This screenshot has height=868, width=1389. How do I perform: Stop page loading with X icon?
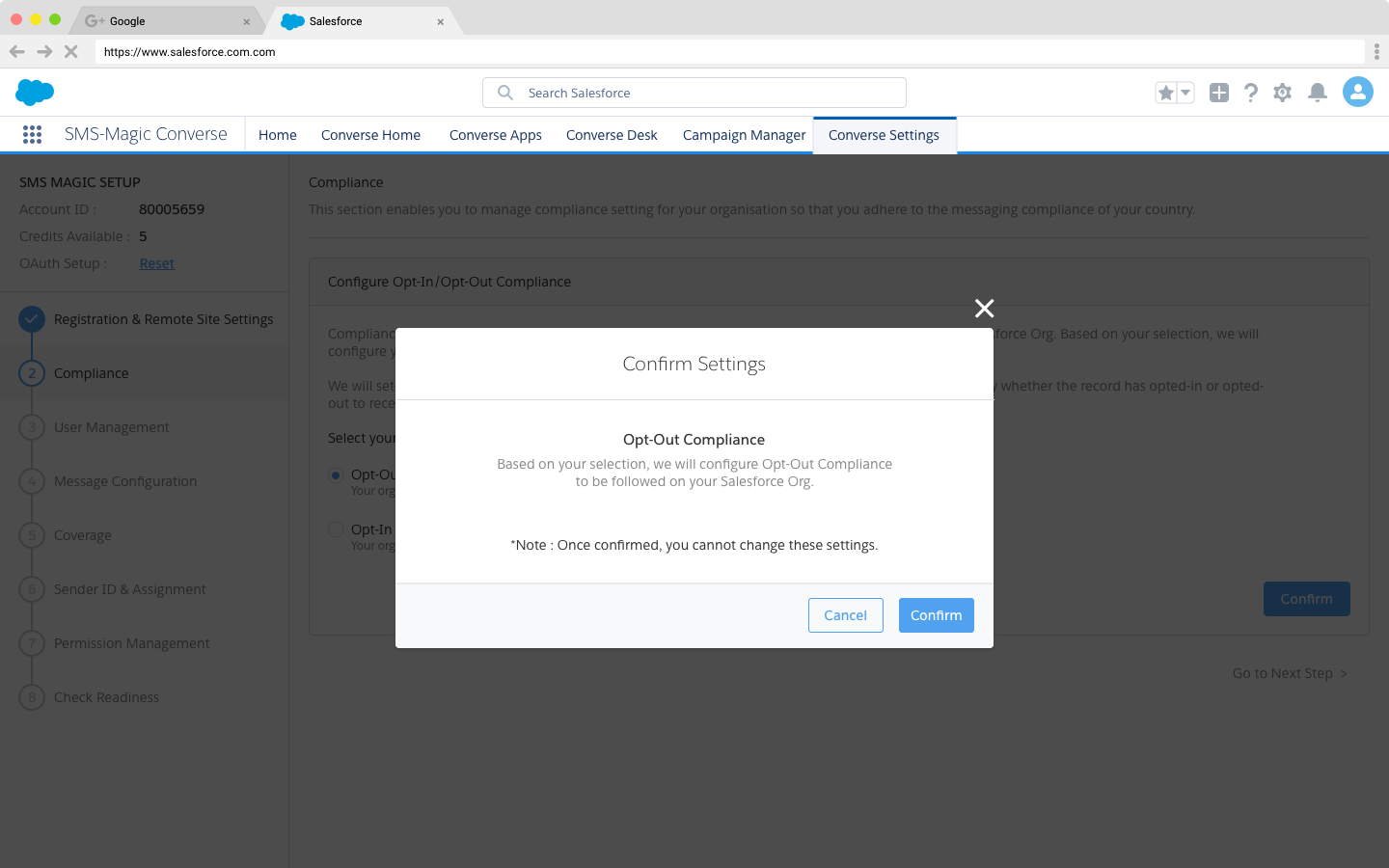[x=70, y=52]
